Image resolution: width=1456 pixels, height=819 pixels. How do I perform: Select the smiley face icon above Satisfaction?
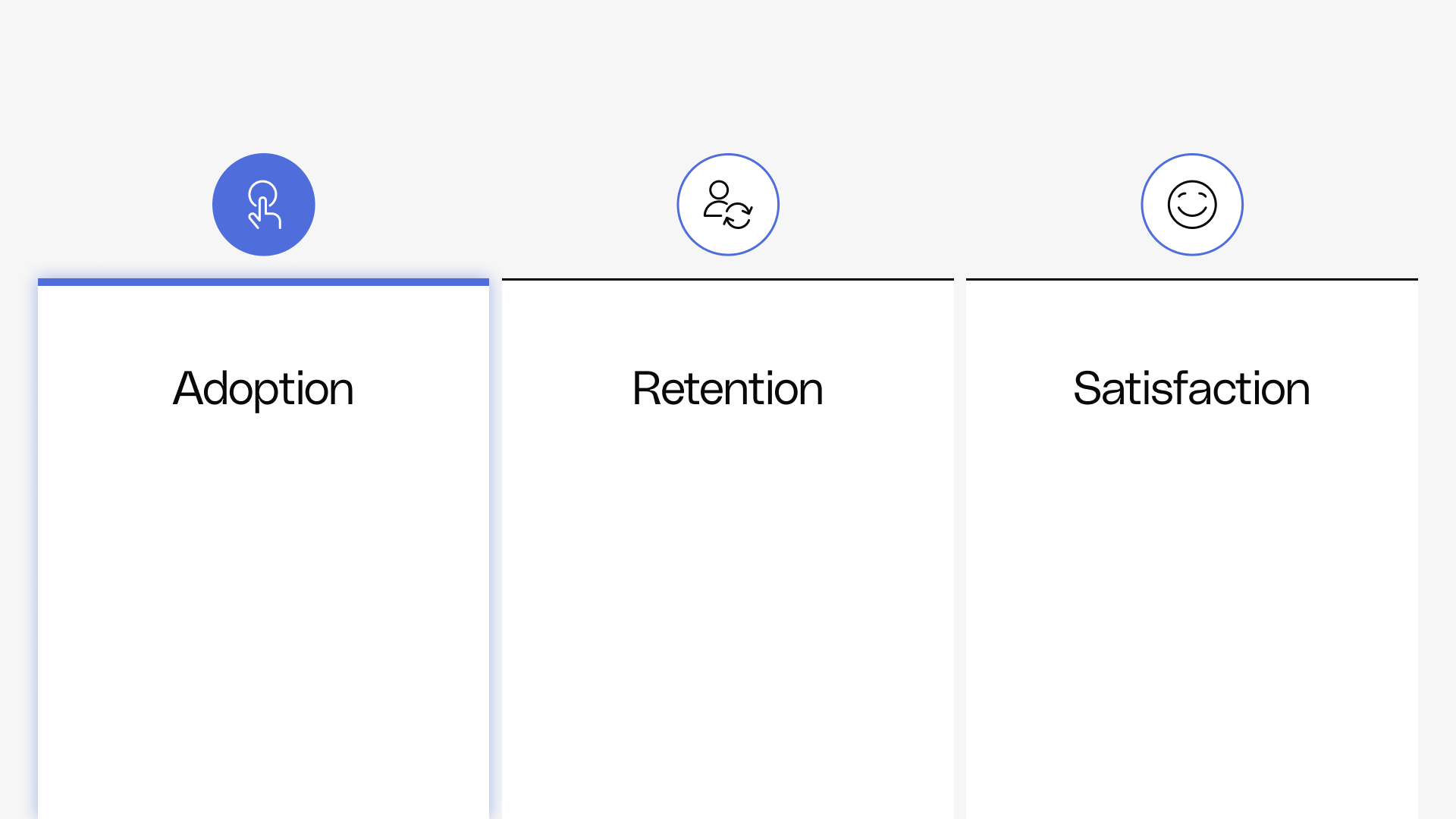1191,204
